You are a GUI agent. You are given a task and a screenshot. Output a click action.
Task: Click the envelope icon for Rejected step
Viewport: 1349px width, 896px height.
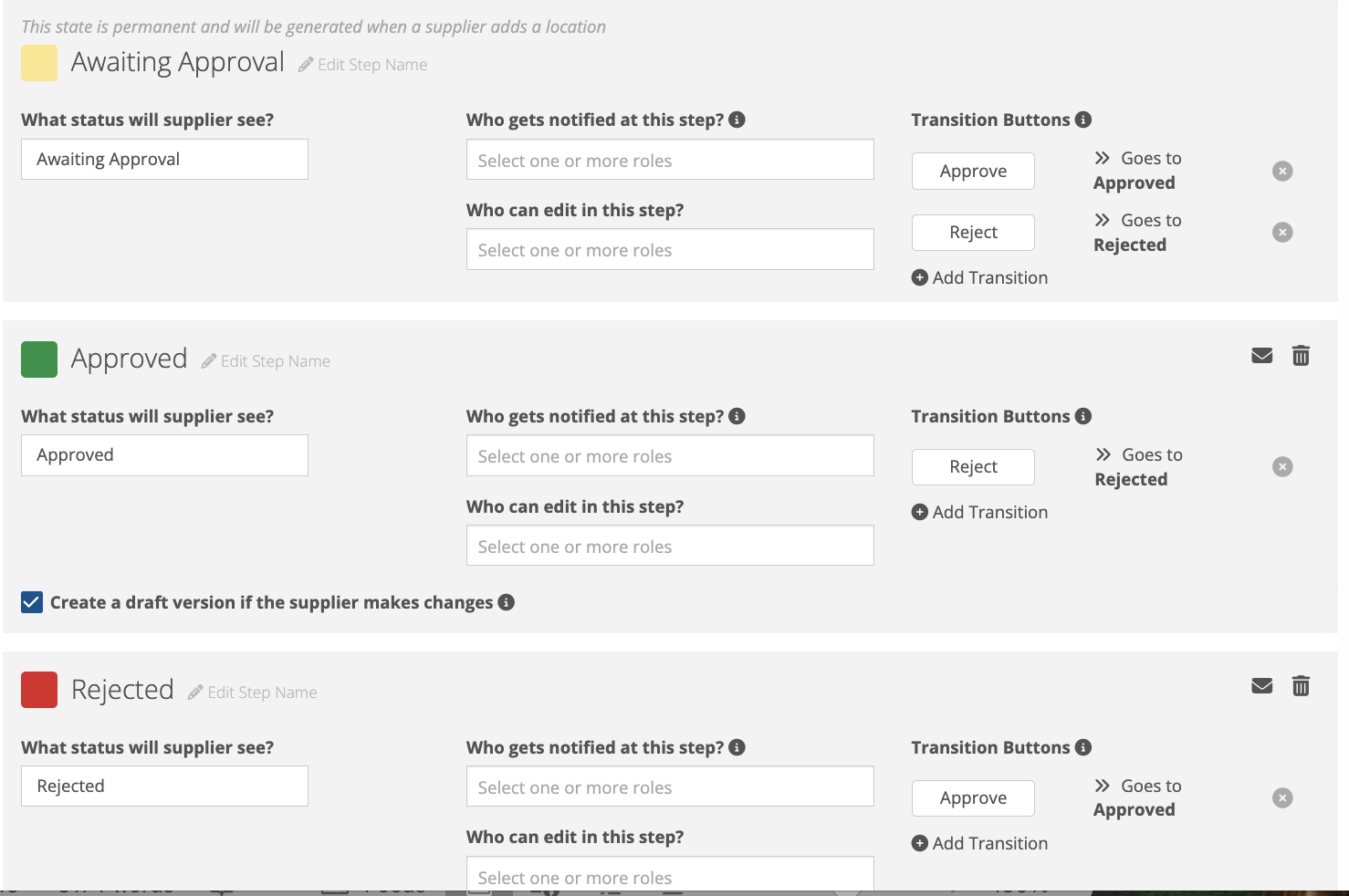tap(1261, 686)
